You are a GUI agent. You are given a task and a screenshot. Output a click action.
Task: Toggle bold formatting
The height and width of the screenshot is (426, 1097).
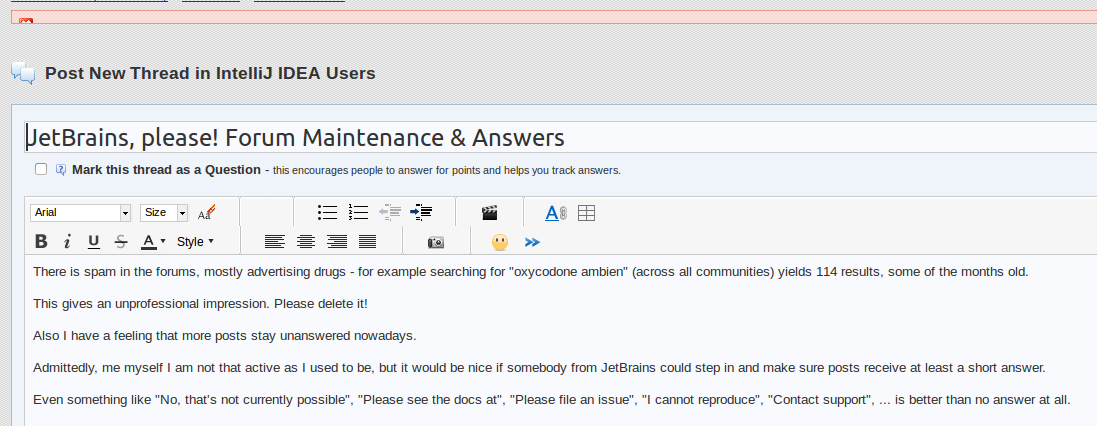point(41,241)
